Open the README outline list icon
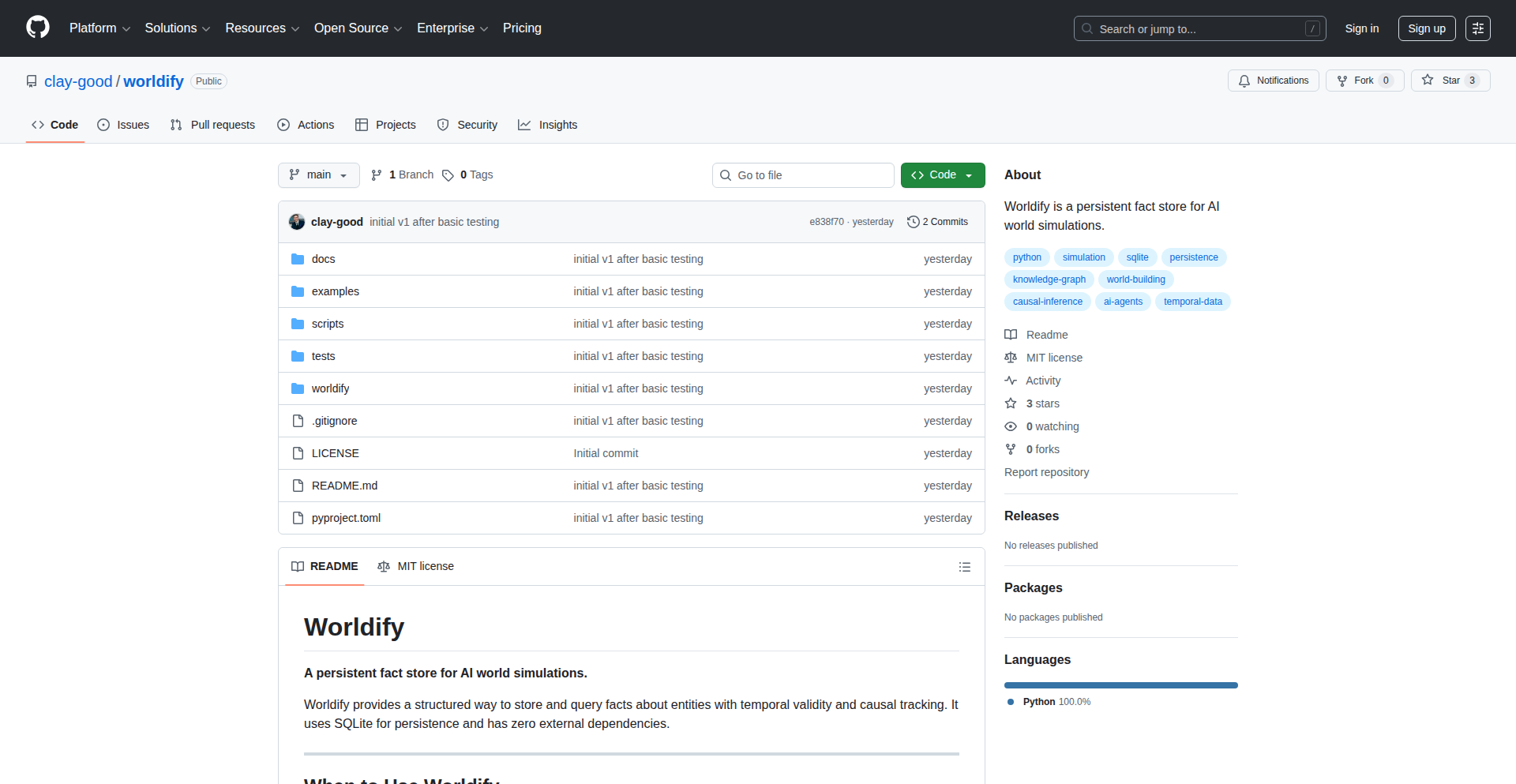Viewport: 1516px width, 784px height. pyautogui.click(x=964, y=567)
